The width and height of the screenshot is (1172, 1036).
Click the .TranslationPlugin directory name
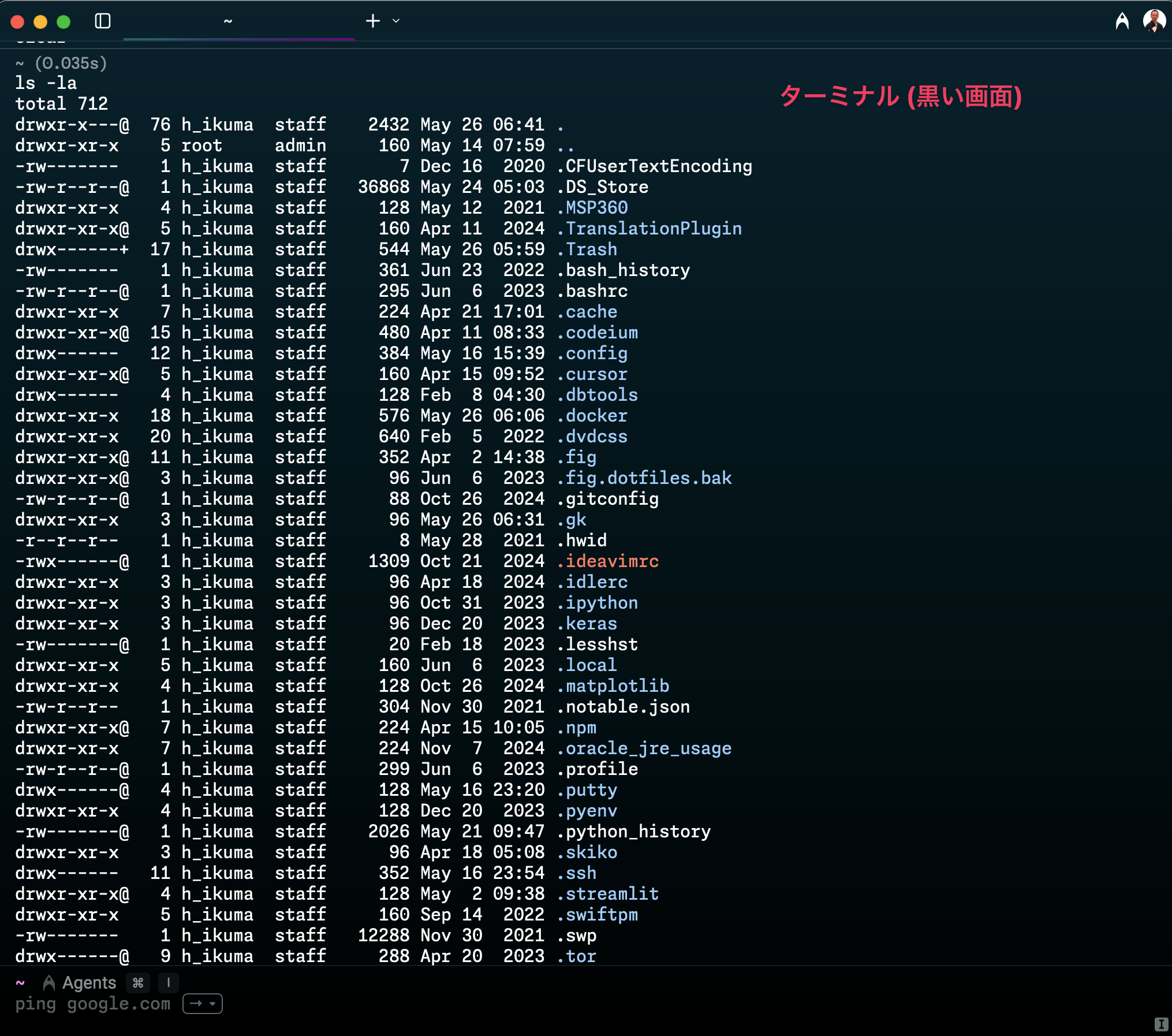649,229
